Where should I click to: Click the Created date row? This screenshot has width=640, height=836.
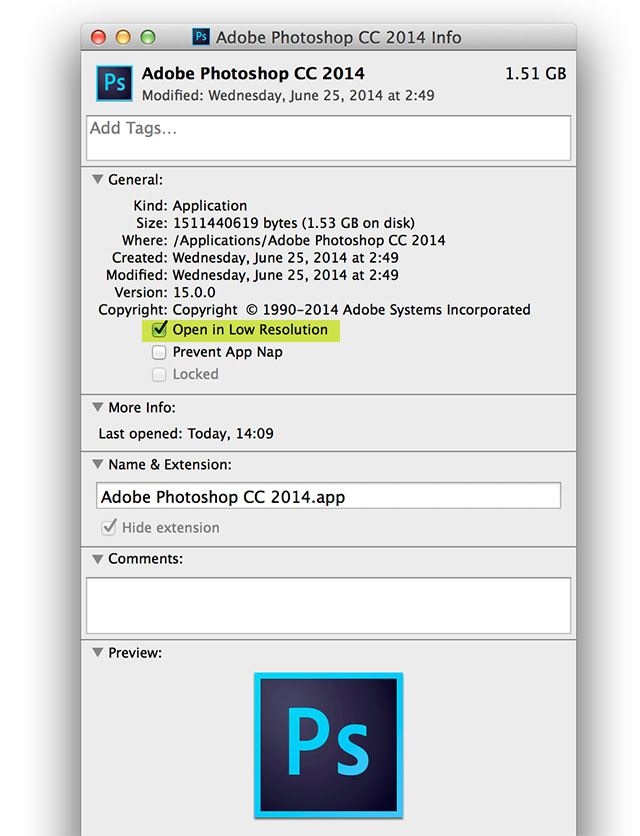point(255,258)
